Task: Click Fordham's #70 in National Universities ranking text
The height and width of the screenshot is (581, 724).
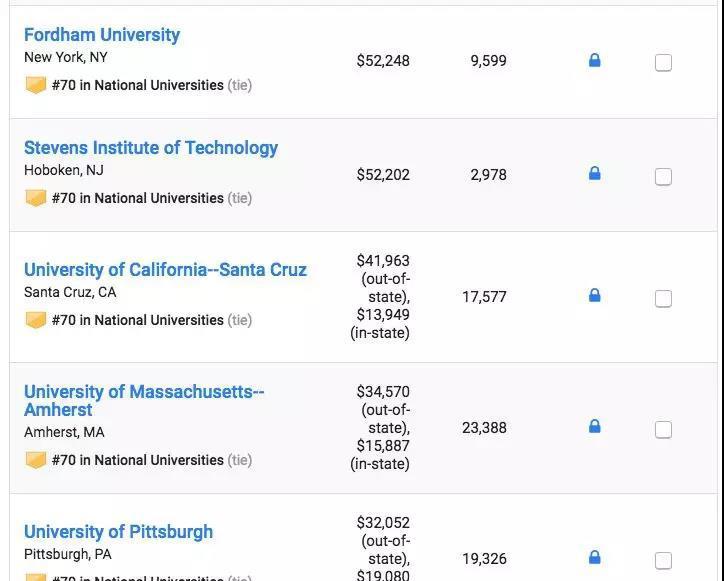Action: point(138,85)
